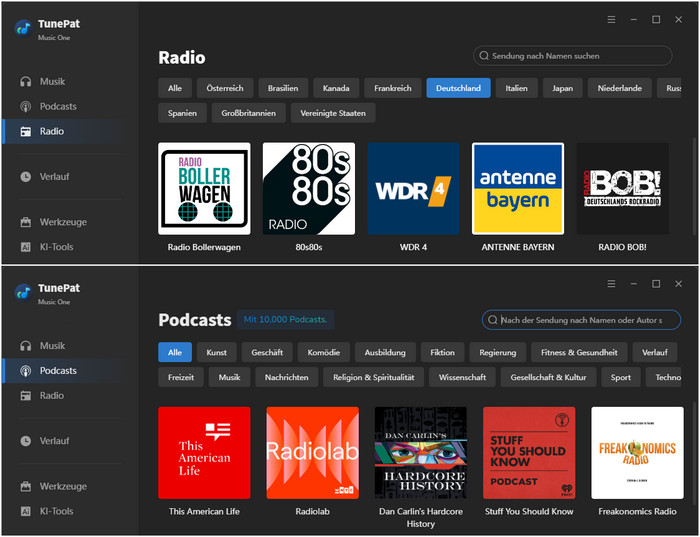Click Podcasts icon in Podcasts window sidebar

26,371
